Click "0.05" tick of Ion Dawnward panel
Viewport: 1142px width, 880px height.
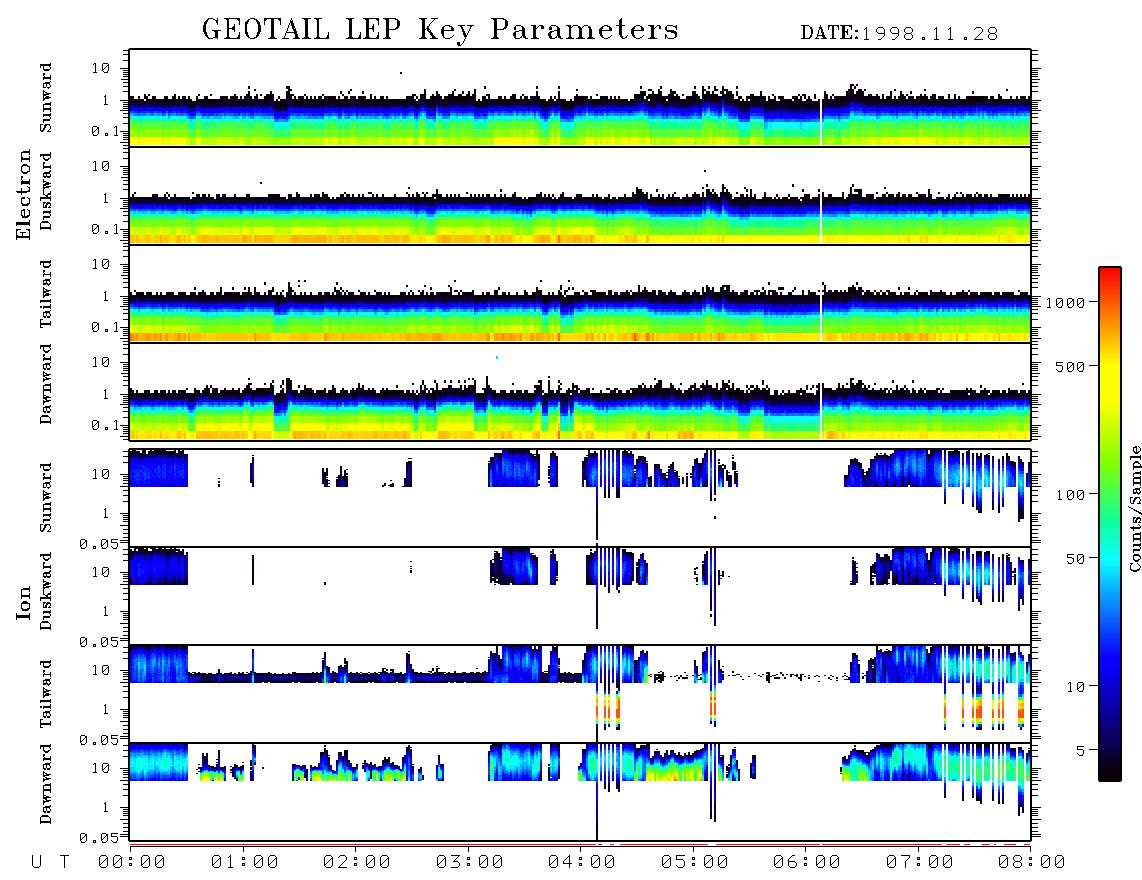coord(98,838)
